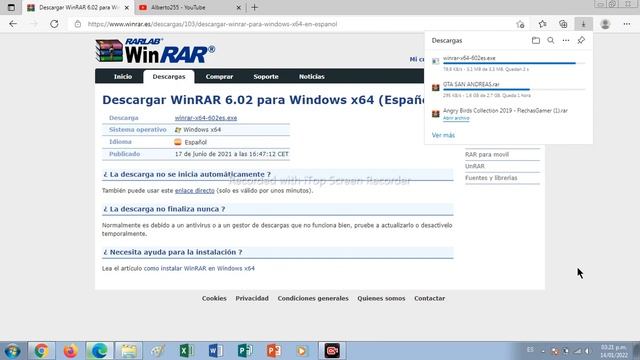The image size is (640, 360).
Task: Add this page to favorites star icon
Action: (x=520, y=24)
